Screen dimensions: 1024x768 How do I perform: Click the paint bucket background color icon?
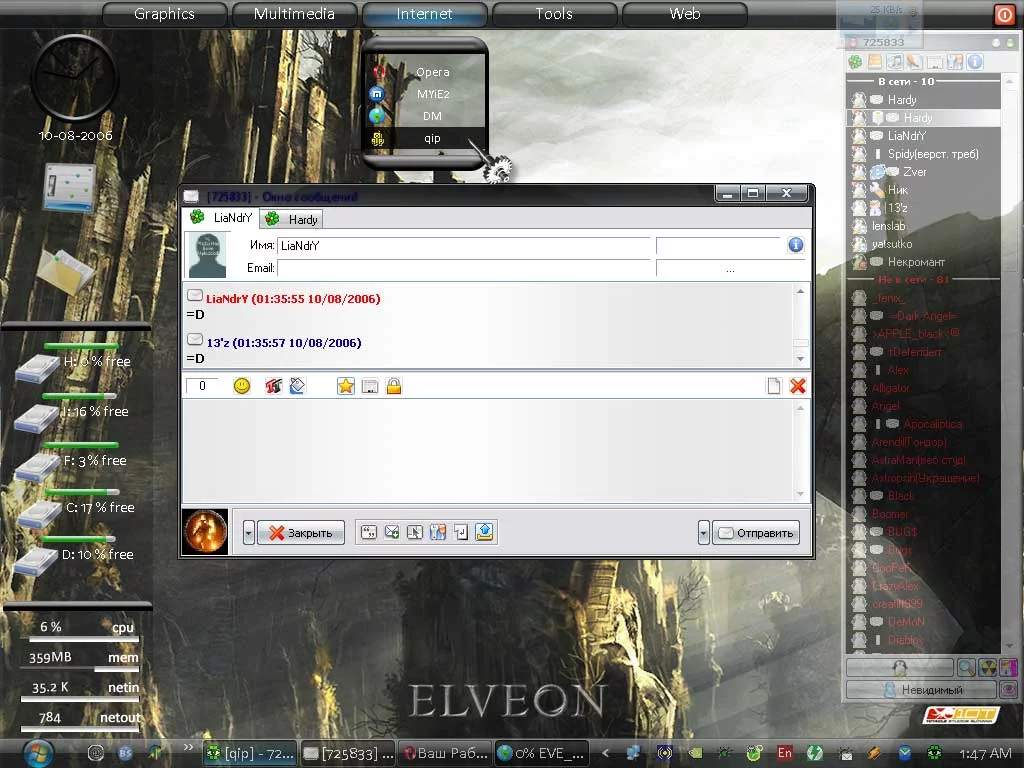(x=297, y=386)
